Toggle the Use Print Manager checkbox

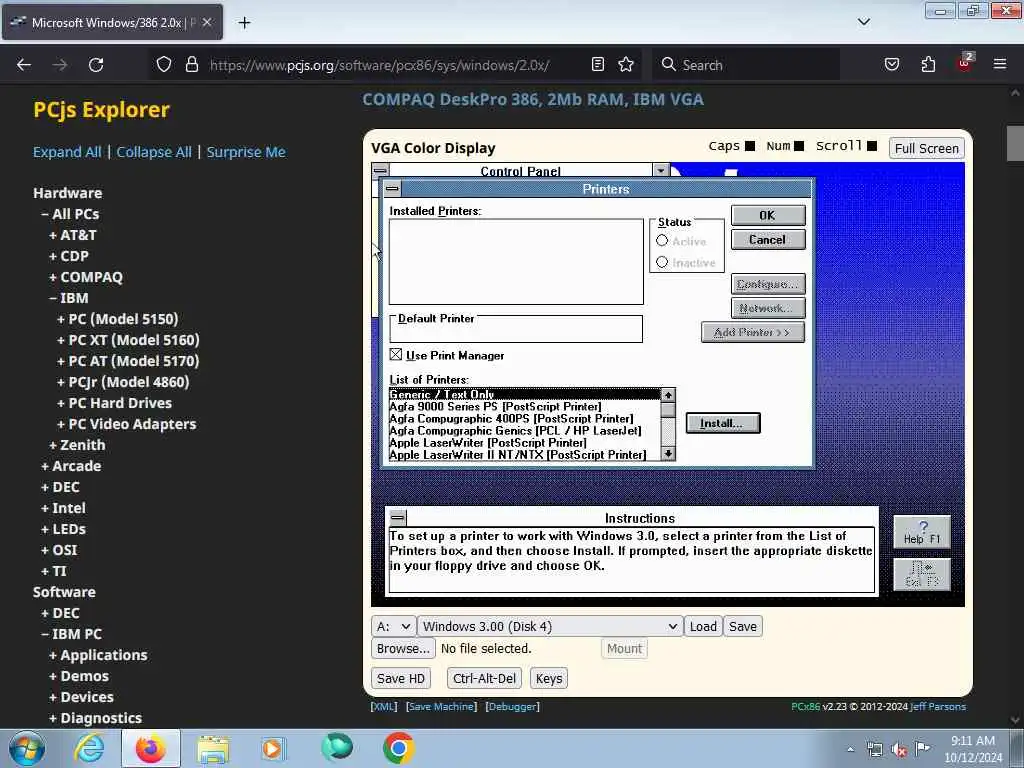(x=396, y=355)
